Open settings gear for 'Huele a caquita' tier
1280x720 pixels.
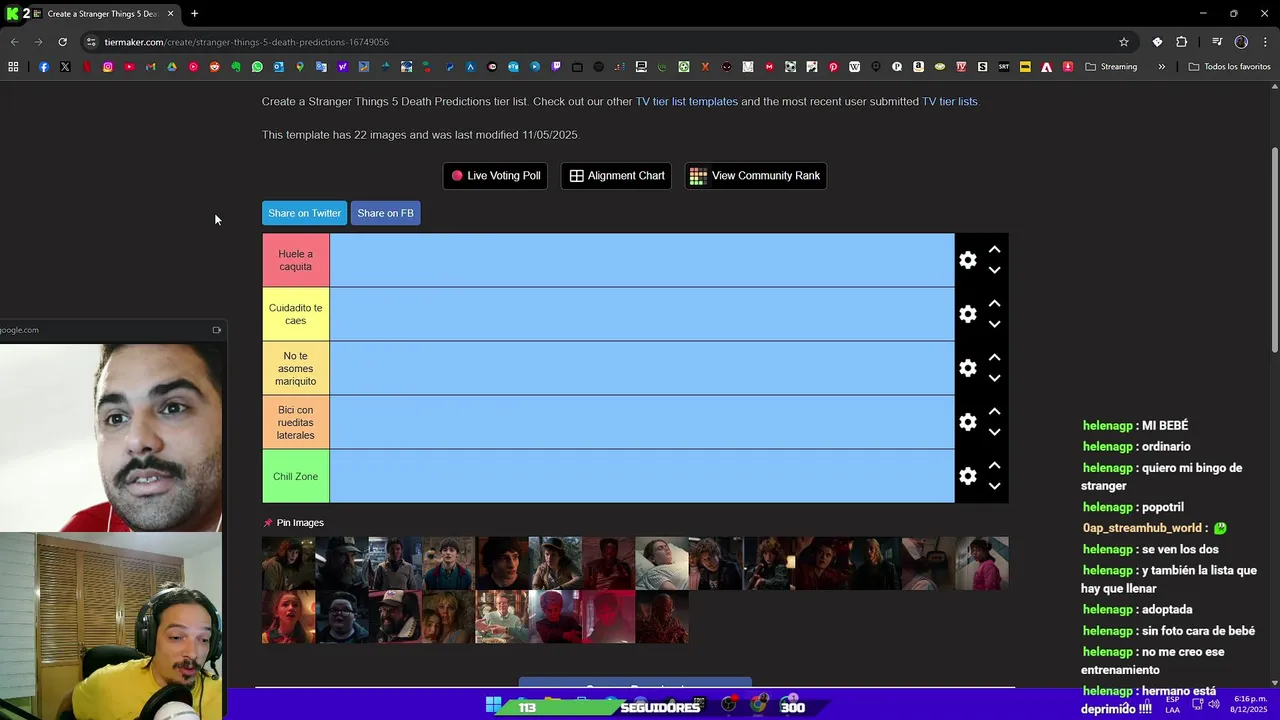(967, 260)
